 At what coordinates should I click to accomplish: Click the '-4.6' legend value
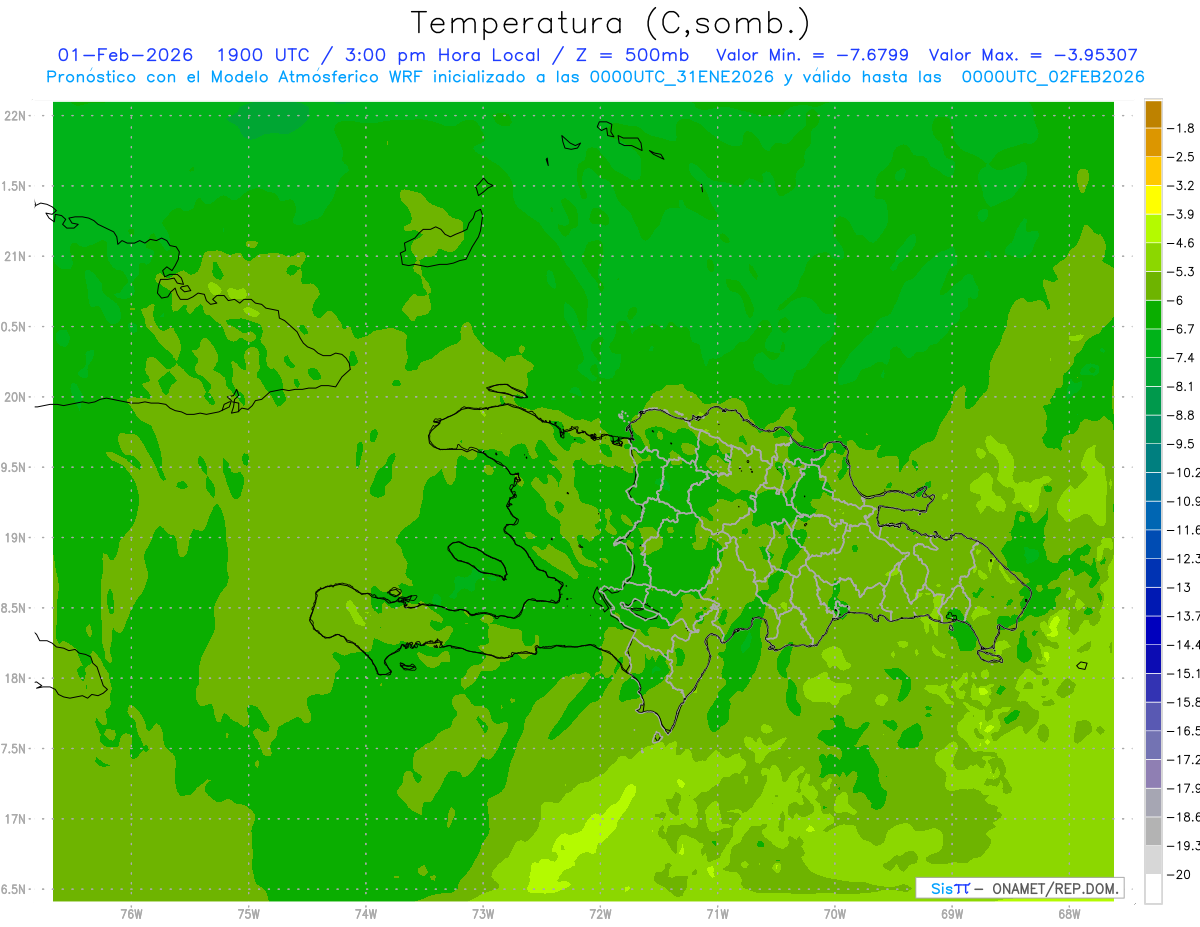click(x=1180, y=243)
